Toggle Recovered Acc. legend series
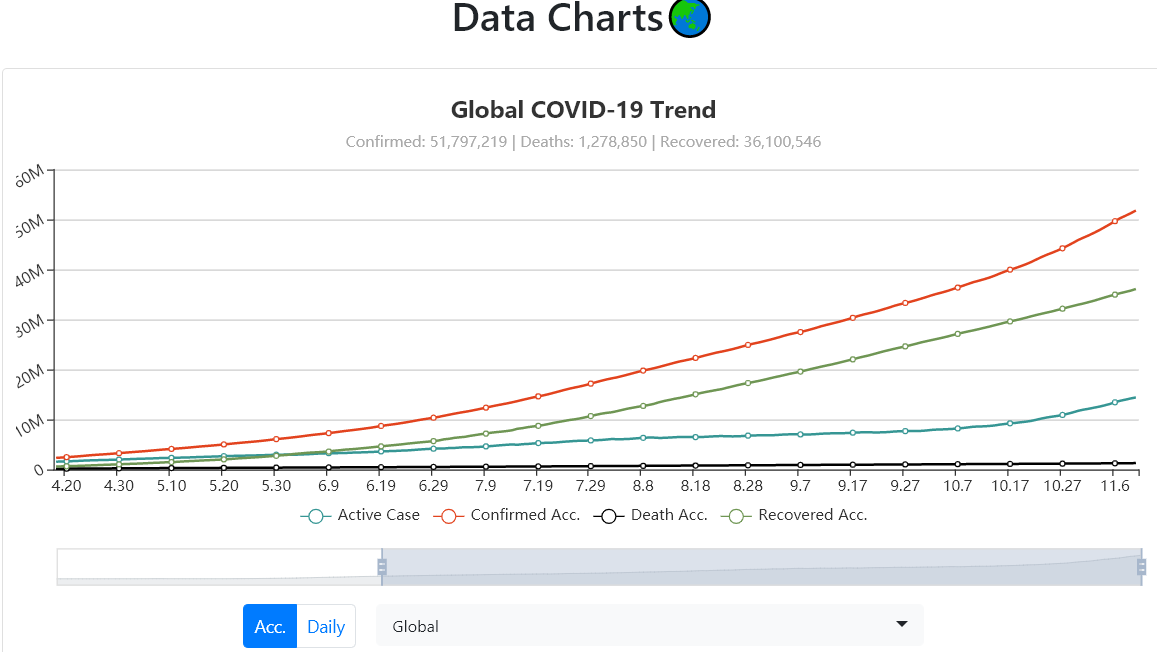The height and width of the screenshot is (652, 1157). (794, 516)
